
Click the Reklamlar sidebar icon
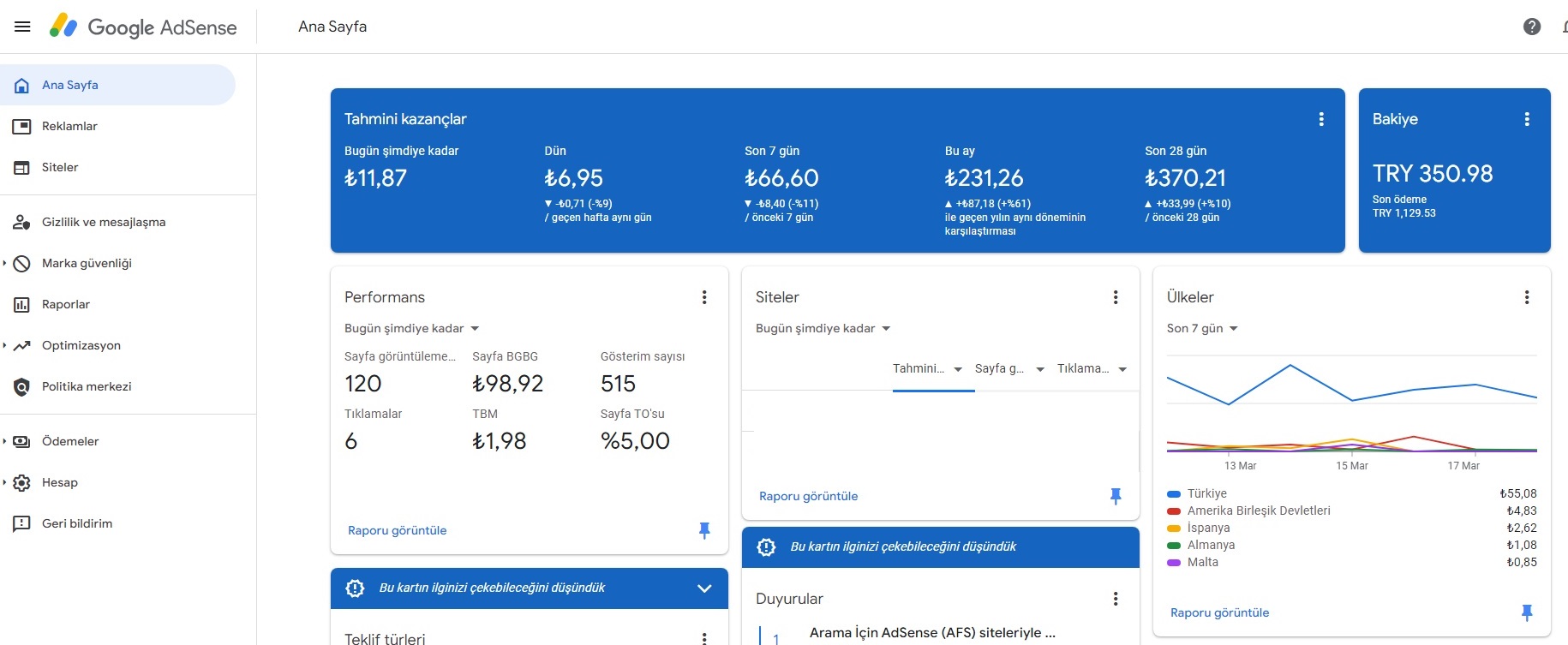22,126
